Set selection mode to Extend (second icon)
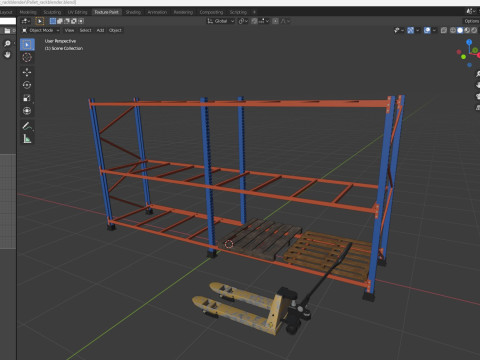 pyautogui.click(x=60, y=21)
